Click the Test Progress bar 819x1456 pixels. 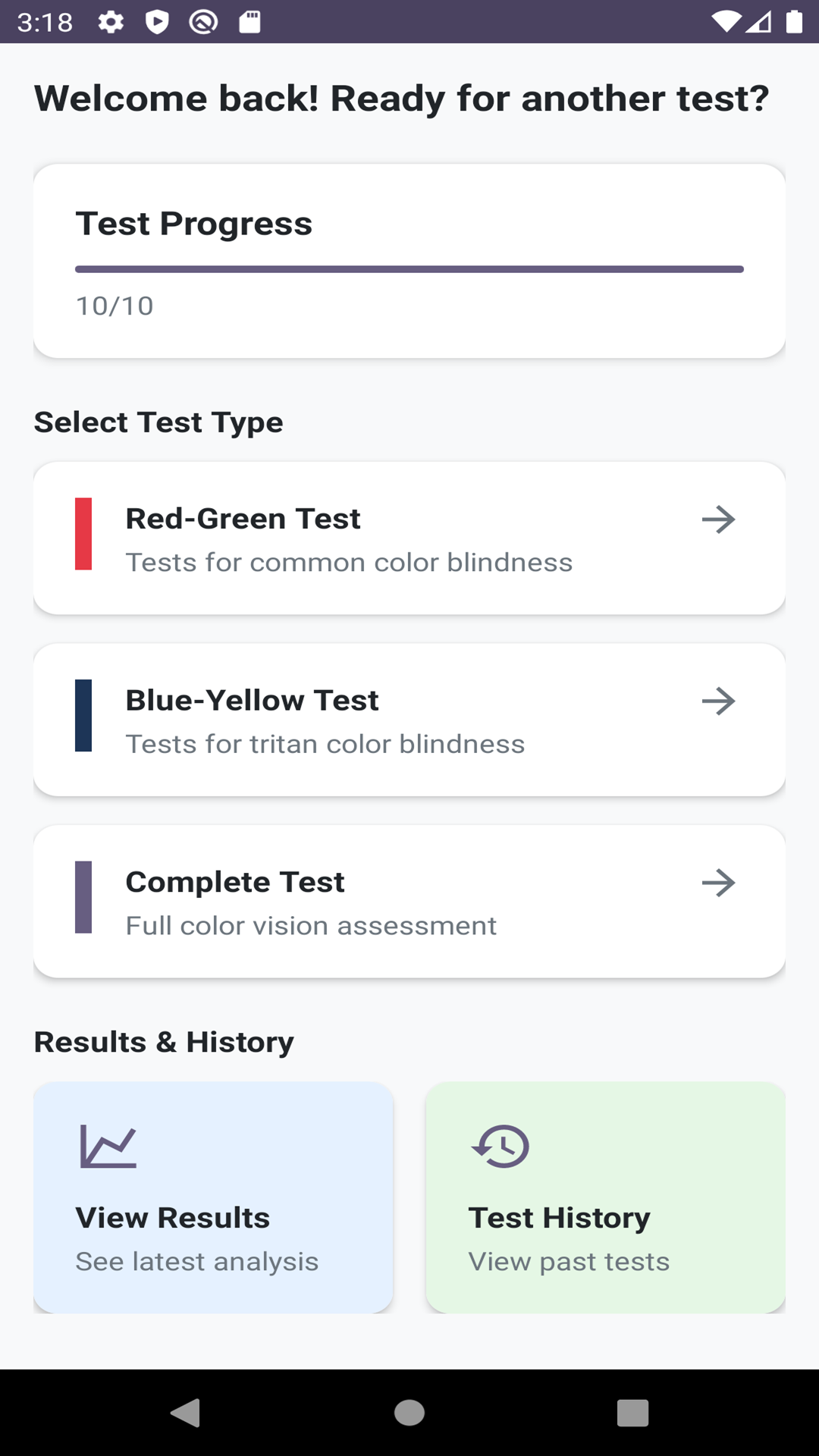click(x=409, y=269)
